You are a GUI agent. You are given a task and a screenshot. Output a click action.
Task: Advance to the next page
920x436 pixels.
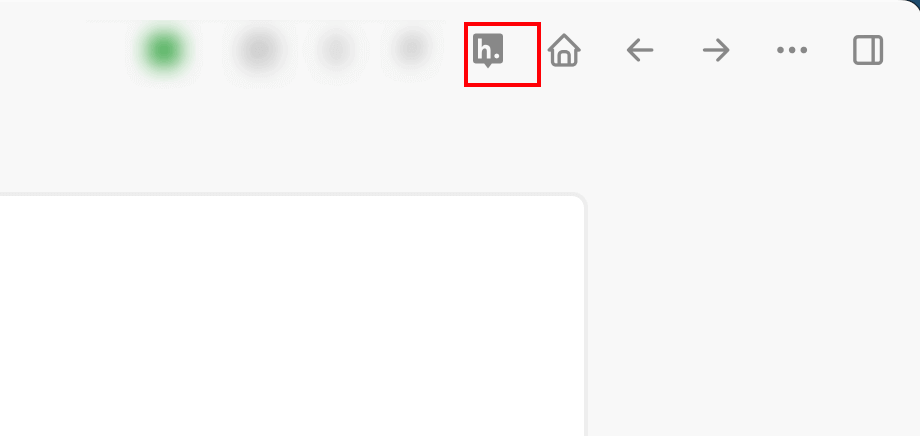716,50
